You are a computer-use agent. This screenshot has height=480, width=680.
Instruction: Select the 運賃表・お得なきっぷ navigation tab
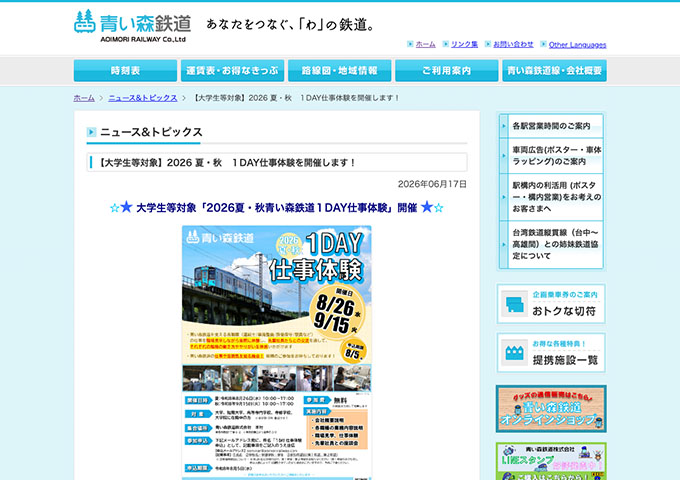coord(232,71)
